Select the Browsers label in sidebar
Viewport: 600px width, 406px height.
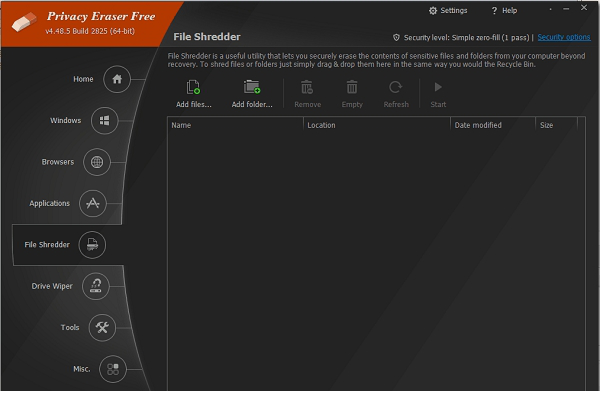pos(58,162)
